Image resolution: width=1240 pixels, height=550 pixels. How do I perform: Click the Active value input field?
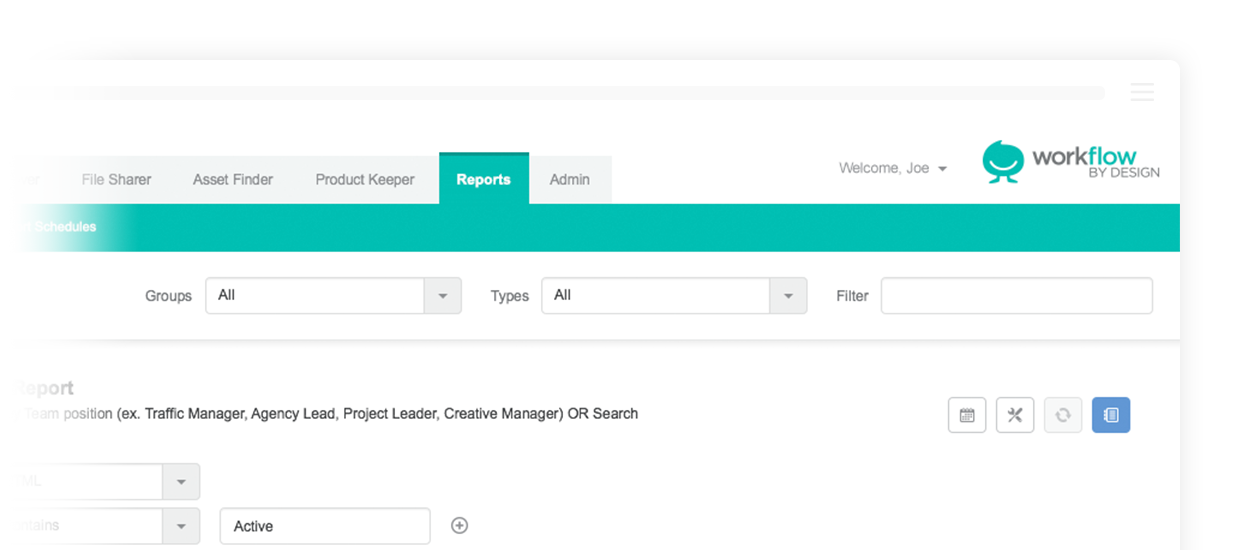(x=325, y=526)
